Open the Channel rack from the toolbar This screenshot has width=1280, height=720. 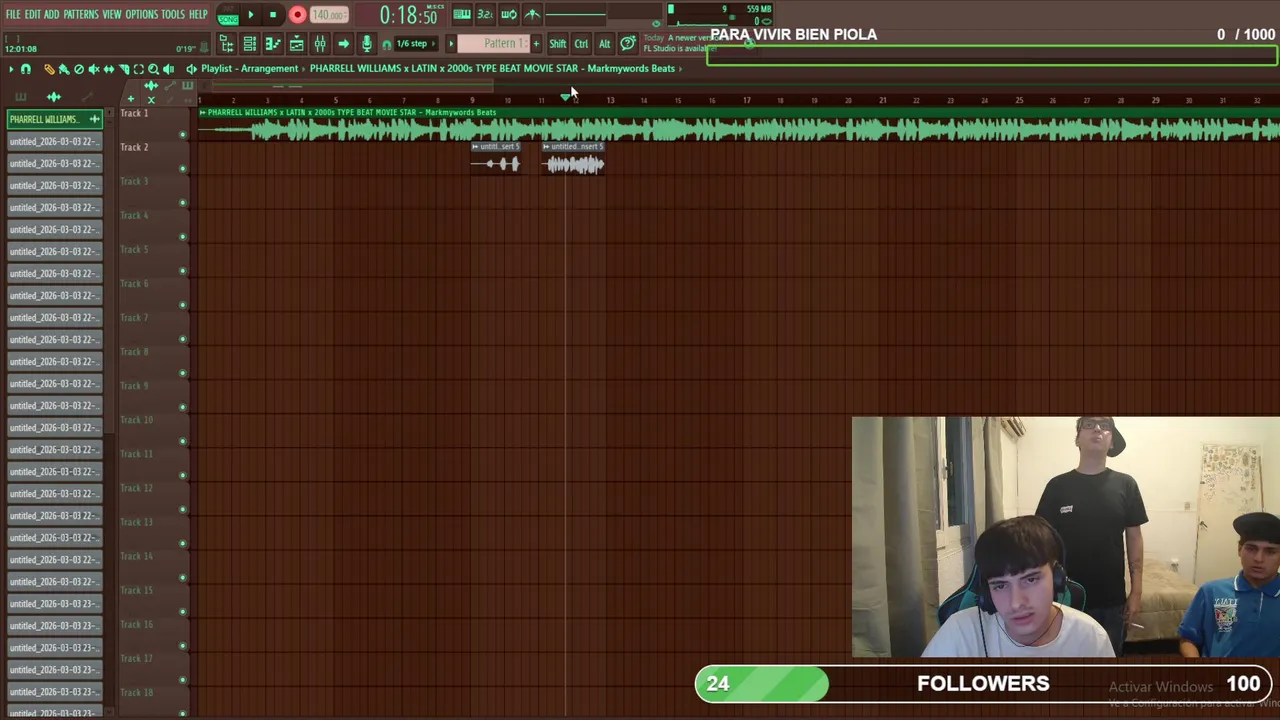249,44
